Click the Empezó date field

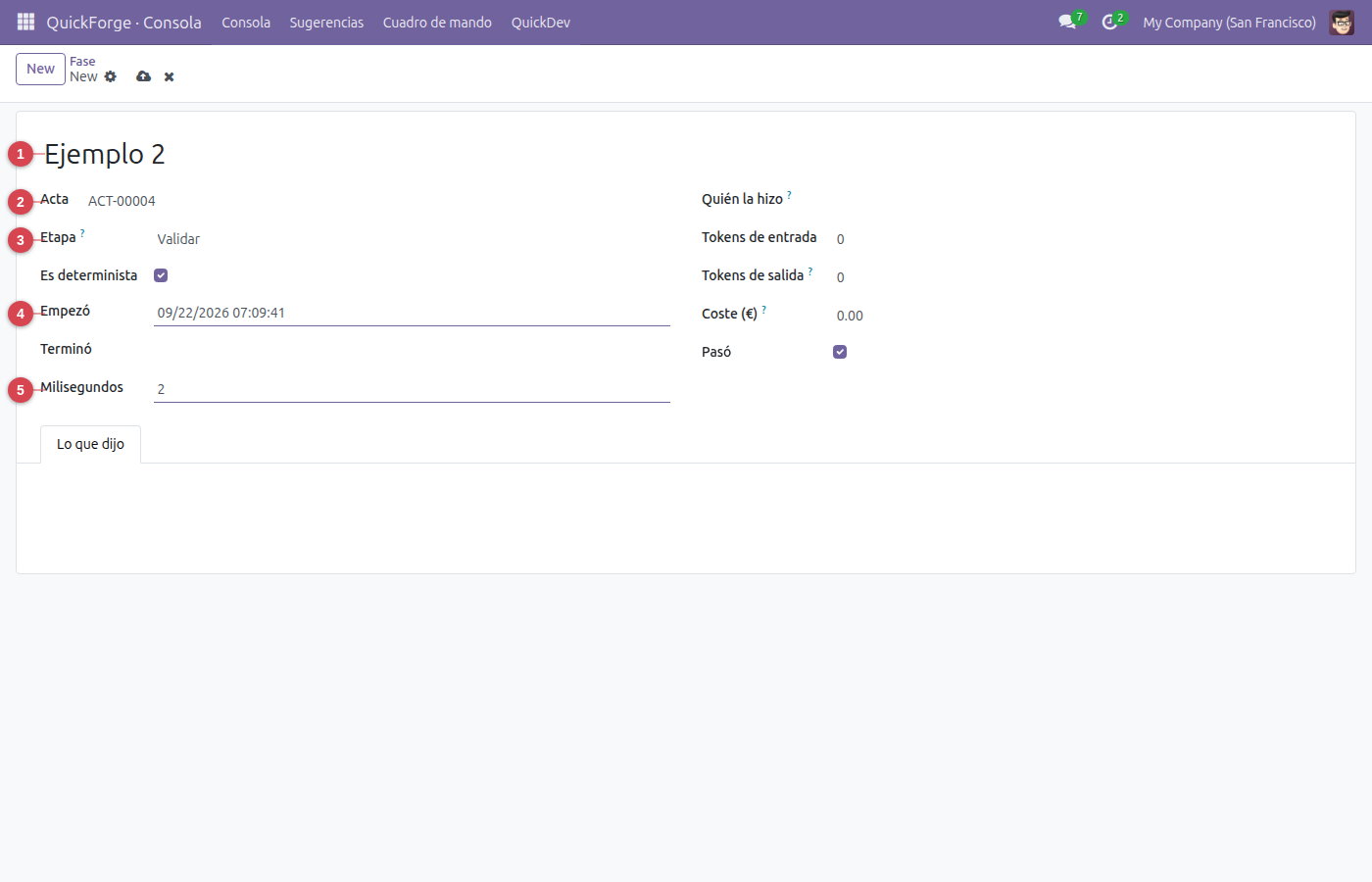point(412,313)
